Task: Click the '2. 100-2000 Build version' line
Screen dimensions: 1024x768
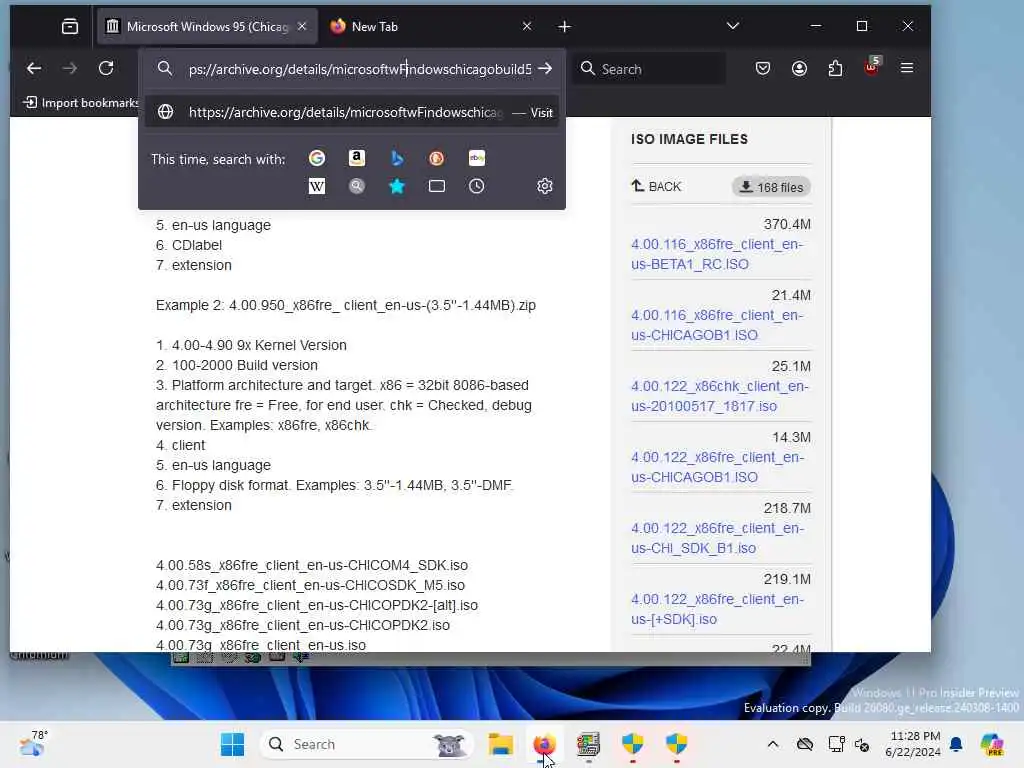Action: coord(236,365)
